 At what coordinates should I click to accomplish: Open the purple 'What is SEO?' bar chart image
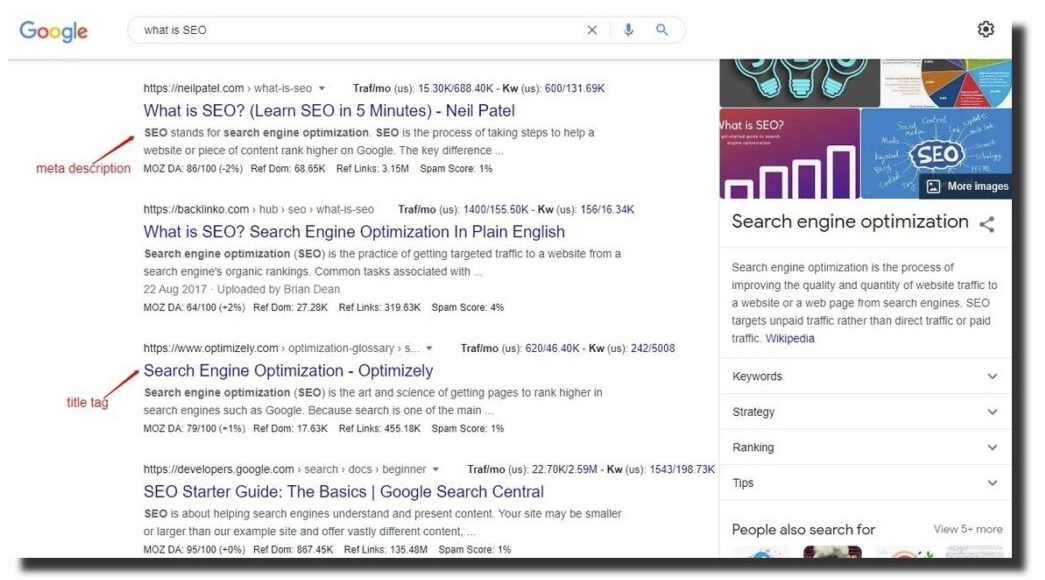point(789,153)
